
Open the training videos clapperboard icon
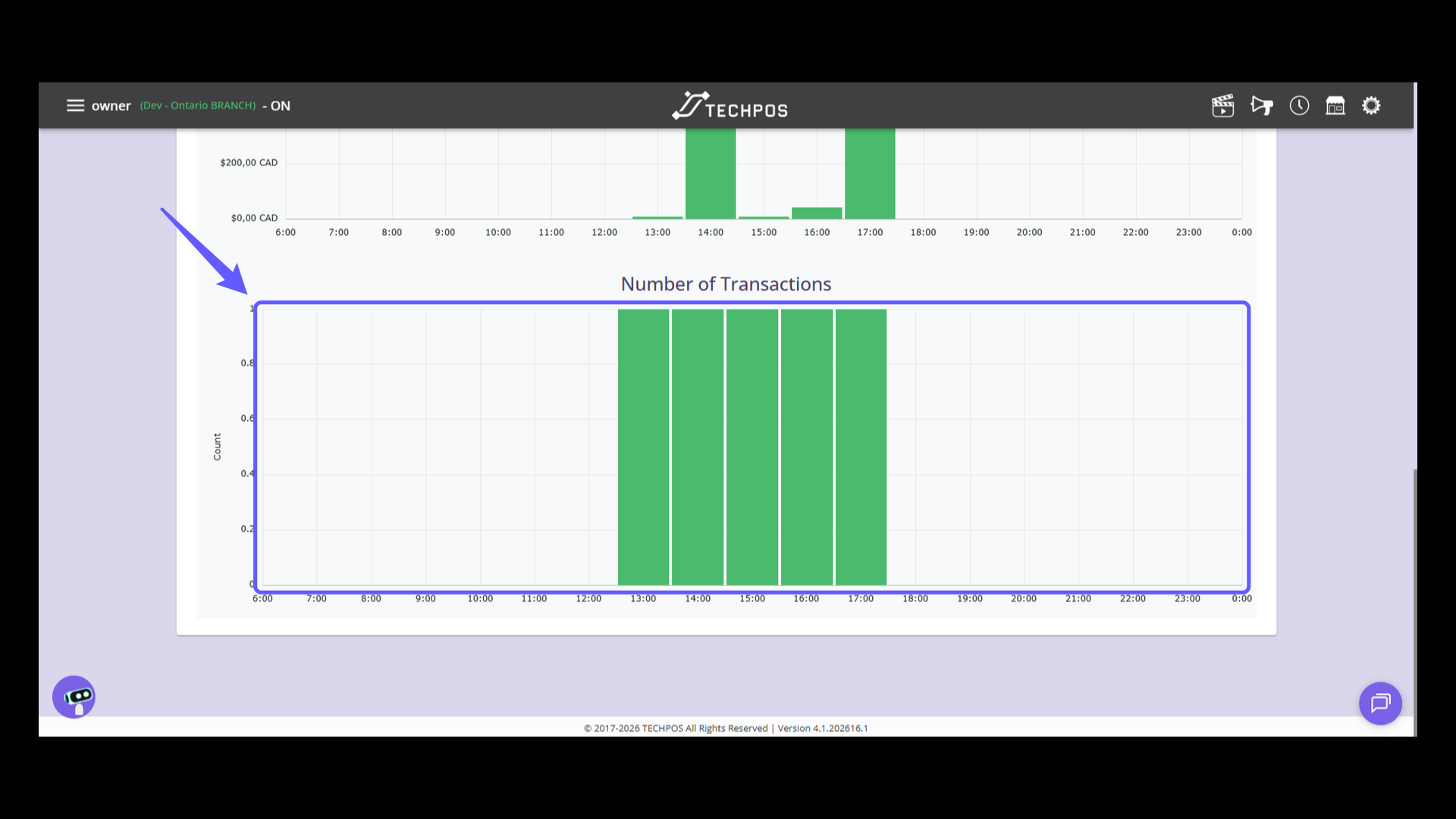(1222, 105)
